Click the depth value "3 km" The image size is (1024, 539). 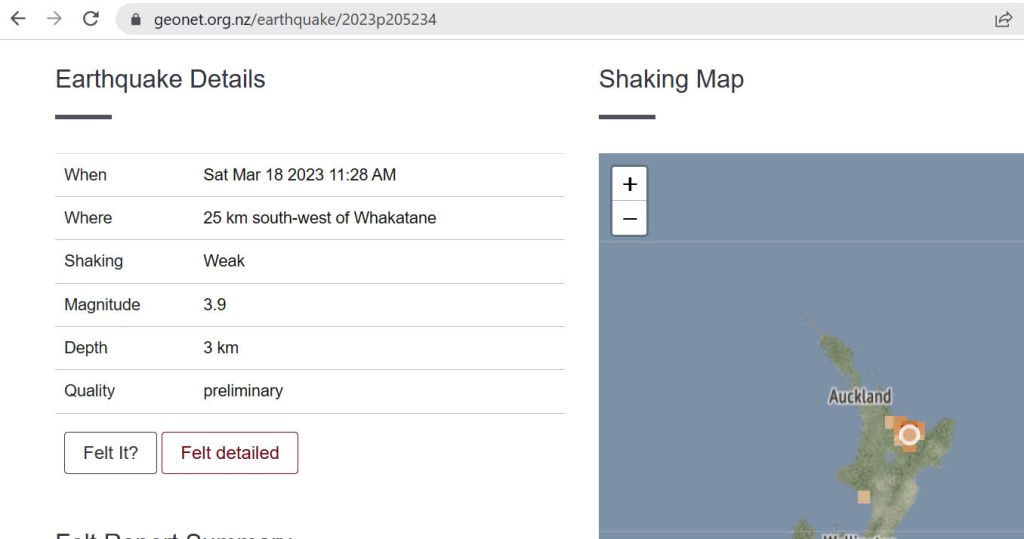click(220, 348)
